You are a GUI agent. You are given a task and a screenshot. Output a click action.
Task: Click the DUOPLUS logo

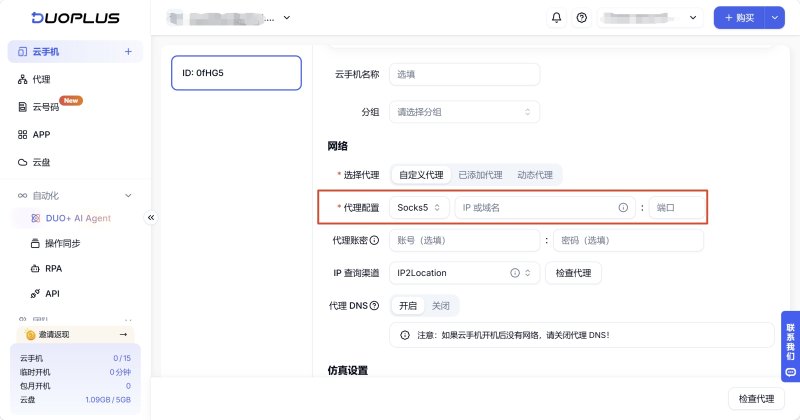(x=75, y=18)
